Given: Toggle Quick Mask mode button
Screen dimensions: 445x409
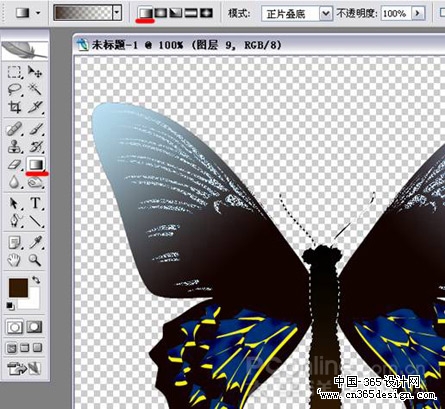Looking at the screenshot, I should pos(34,327).
